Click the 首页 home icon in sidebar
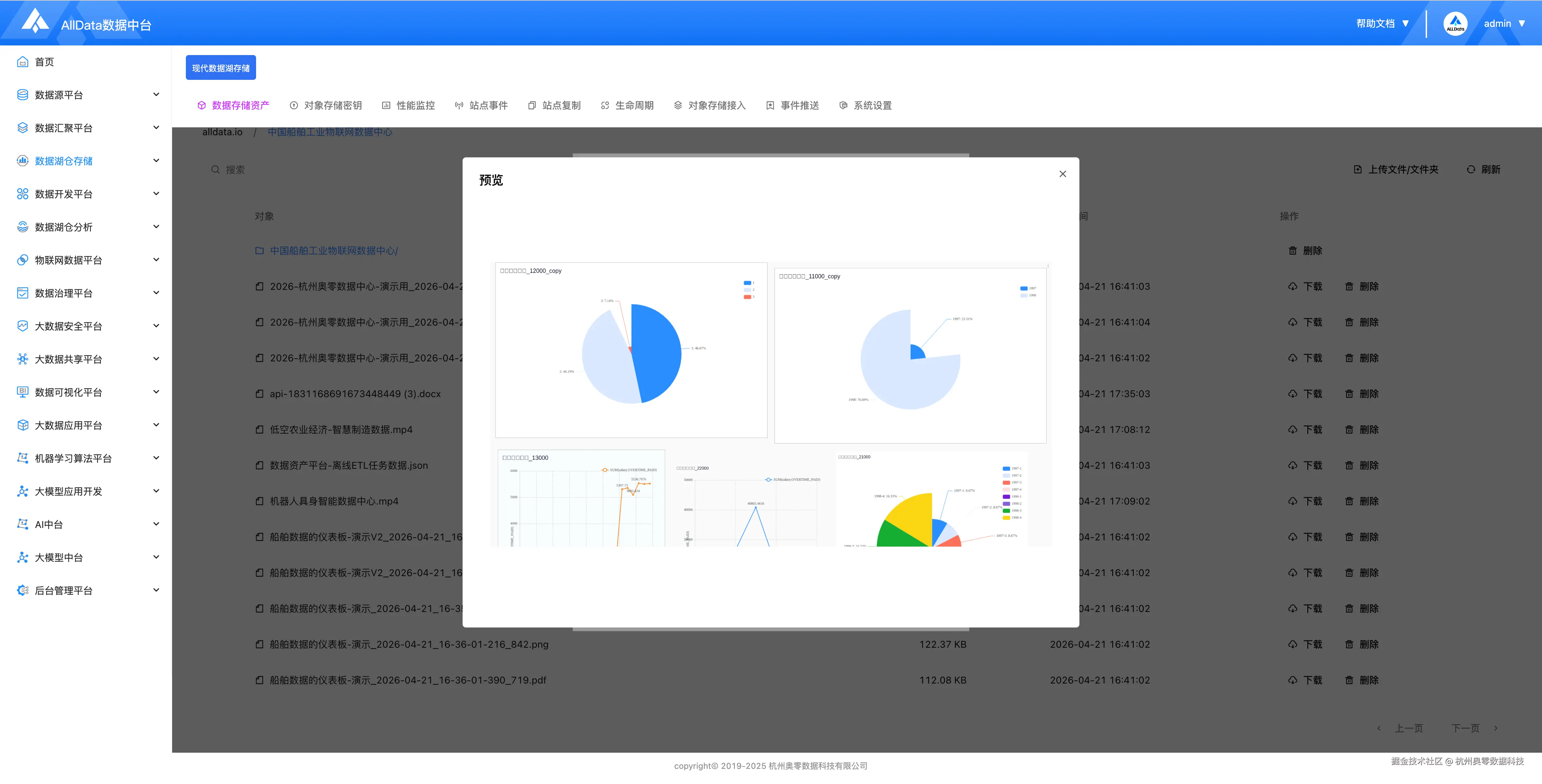Image resolution: width=1542 pixels, height=784 pixels. (x=23, y=62)
